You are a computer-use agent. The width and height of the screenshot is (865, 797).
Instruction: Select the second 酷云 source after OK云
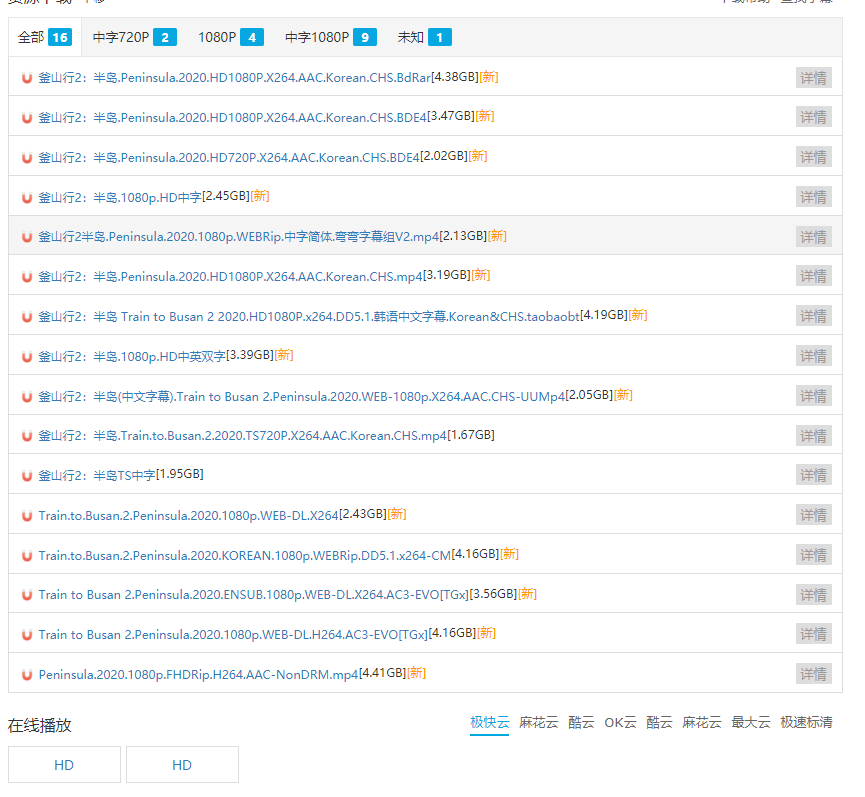pos(659,723)
